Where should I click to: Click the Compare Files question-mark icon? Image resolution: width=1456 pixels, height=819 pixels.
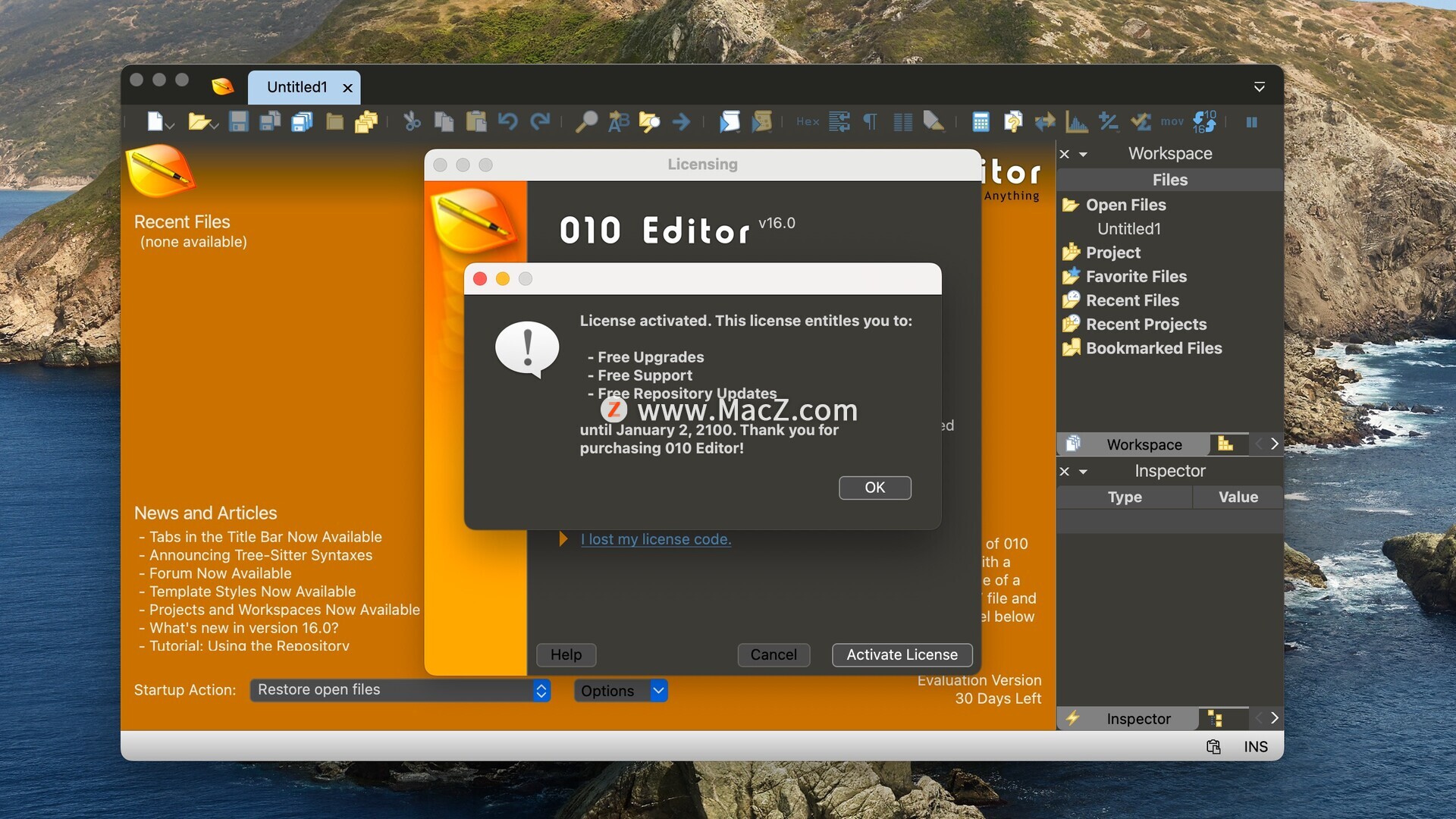(x=1013, y=121)
